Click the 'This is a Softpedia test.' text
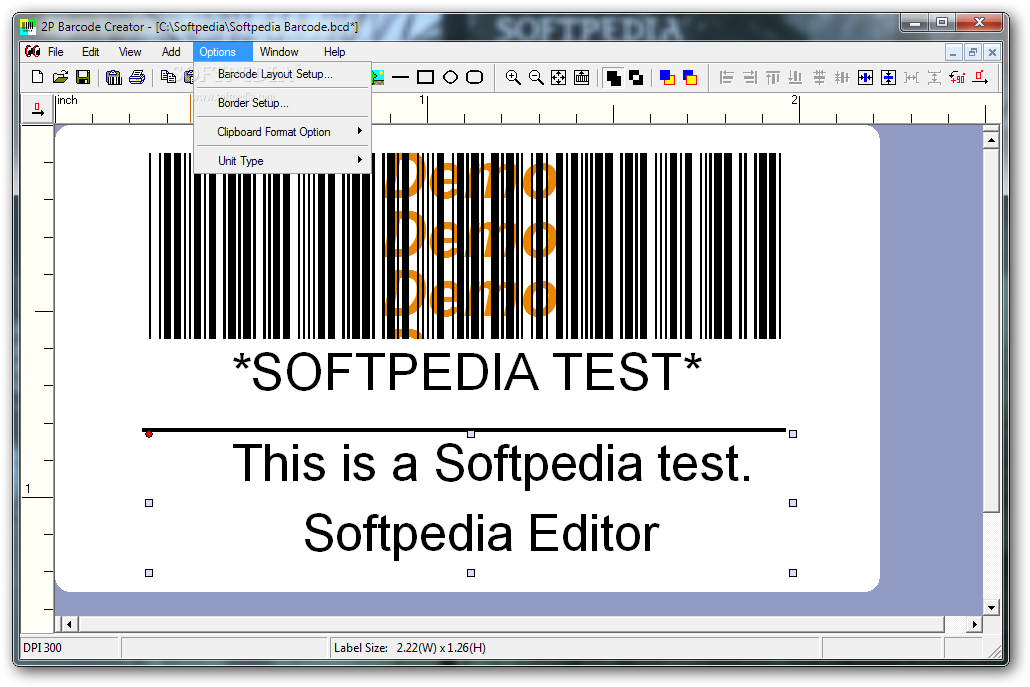The width and height of the screenshot is (1030, 687). 492,464
